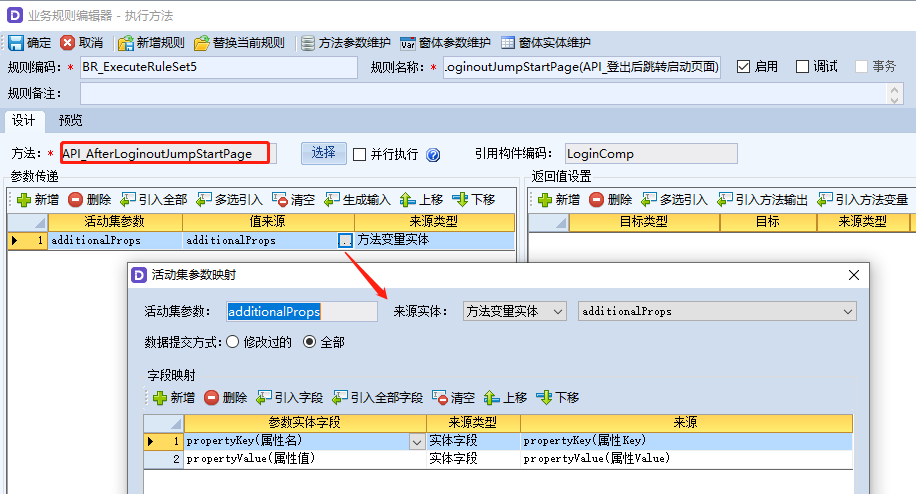916x494 pixels.
Task: Select the 修改过的 radio button
Action: (x=233, y=342)
